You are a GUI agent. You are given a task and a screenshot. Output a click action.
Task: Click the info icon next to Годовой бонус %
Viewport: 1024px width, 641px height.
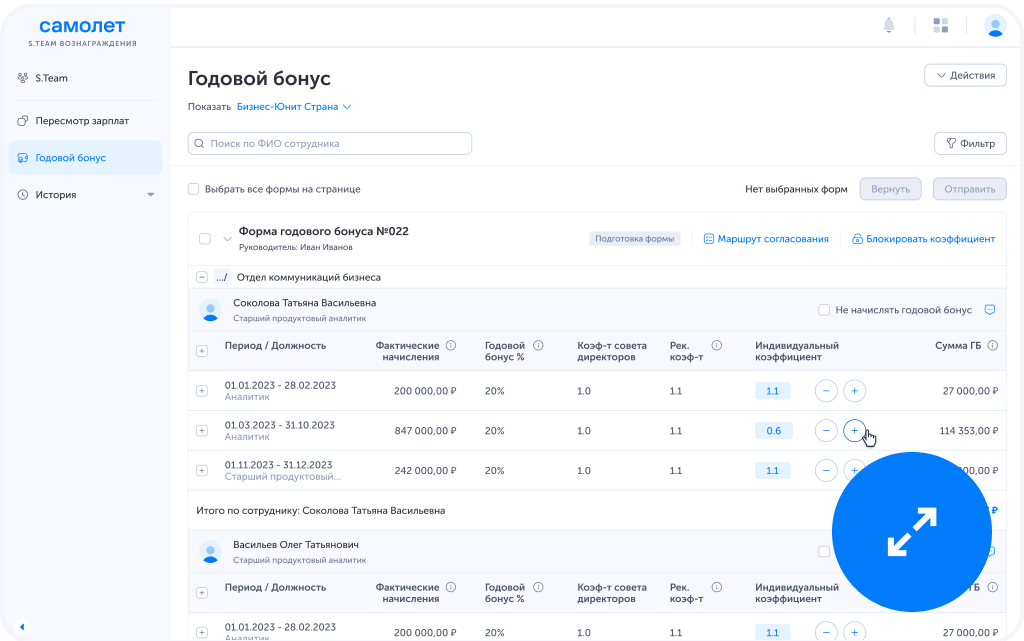pyautogui.click(x=538, y=346)
